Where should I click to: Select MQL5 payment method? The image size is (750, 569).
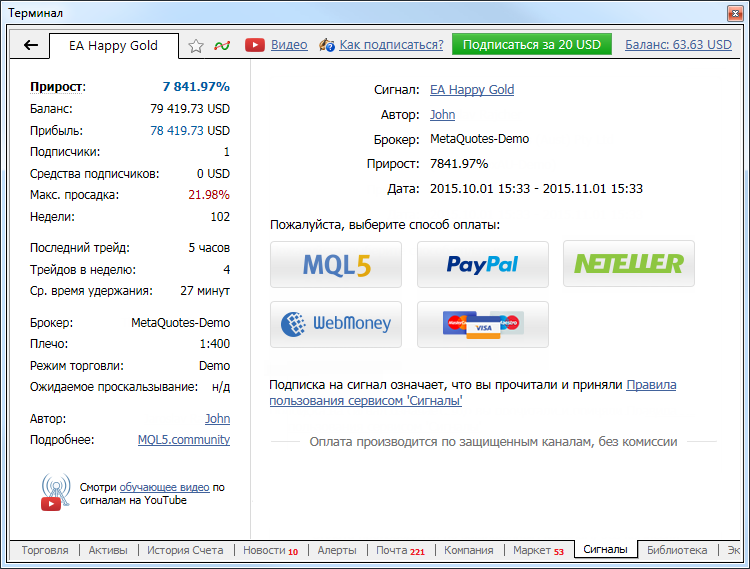coord(336,264)
